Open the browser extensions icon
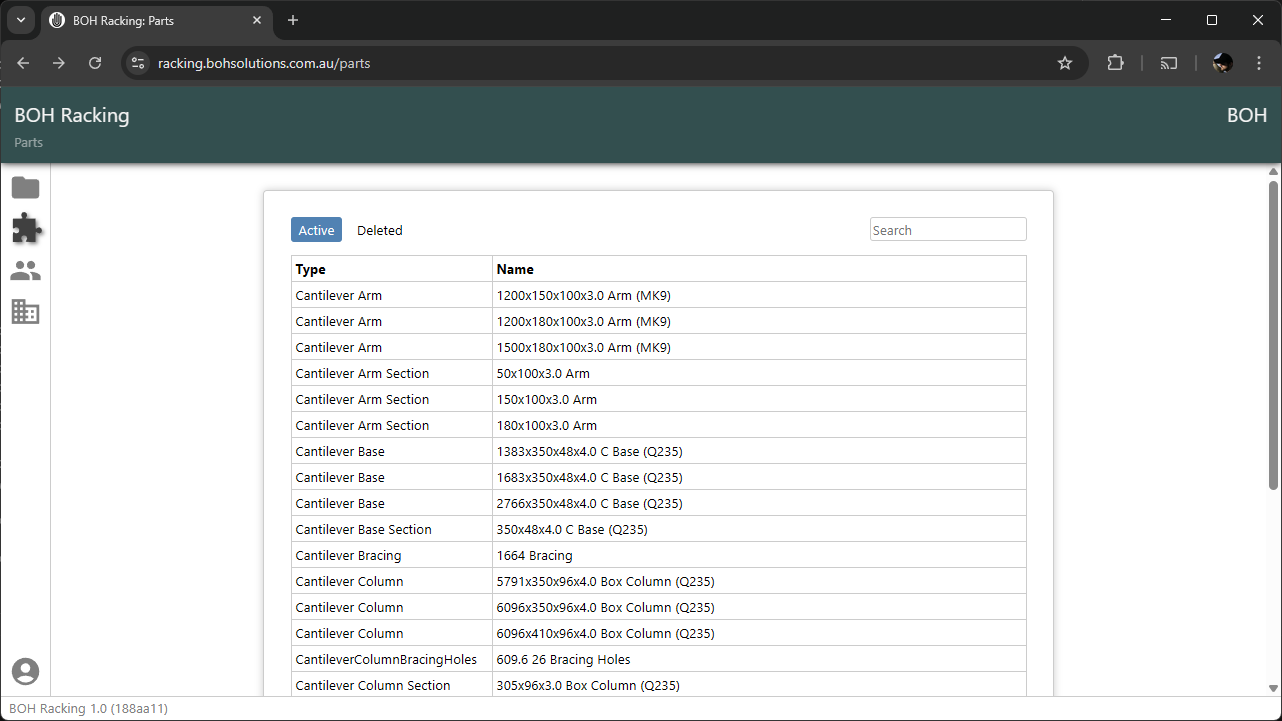1282x721 pixels. pos(1115,63)
